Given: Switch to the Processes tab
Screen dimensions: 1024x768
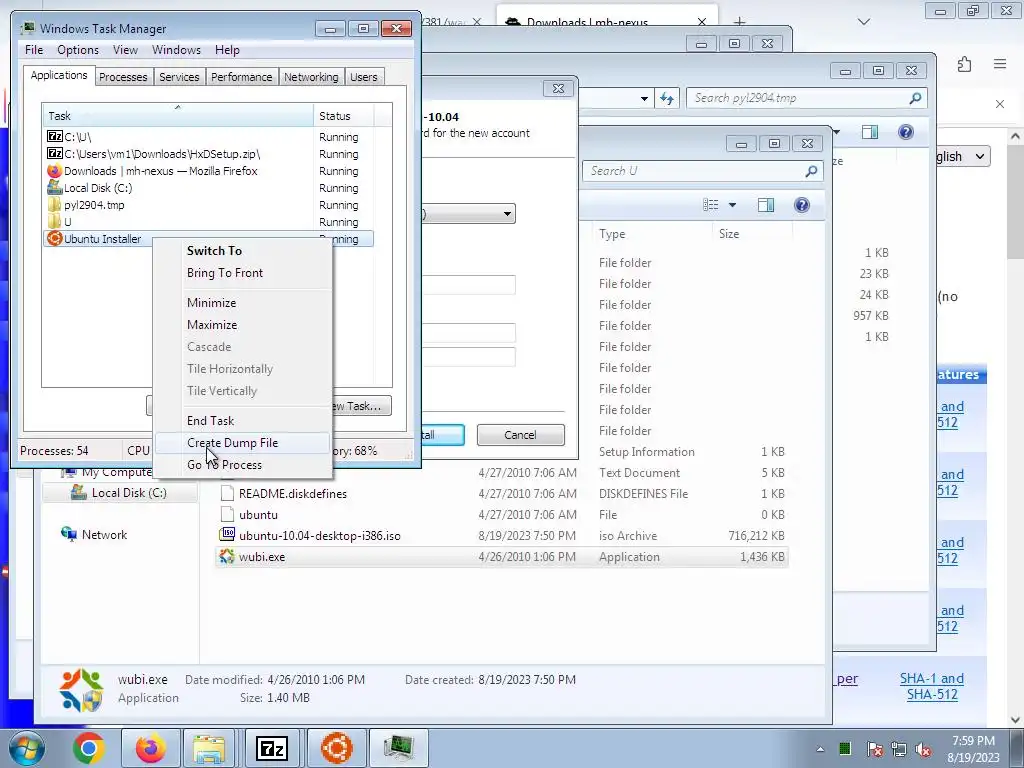Looking at the screenshot, I should point(123,77).
